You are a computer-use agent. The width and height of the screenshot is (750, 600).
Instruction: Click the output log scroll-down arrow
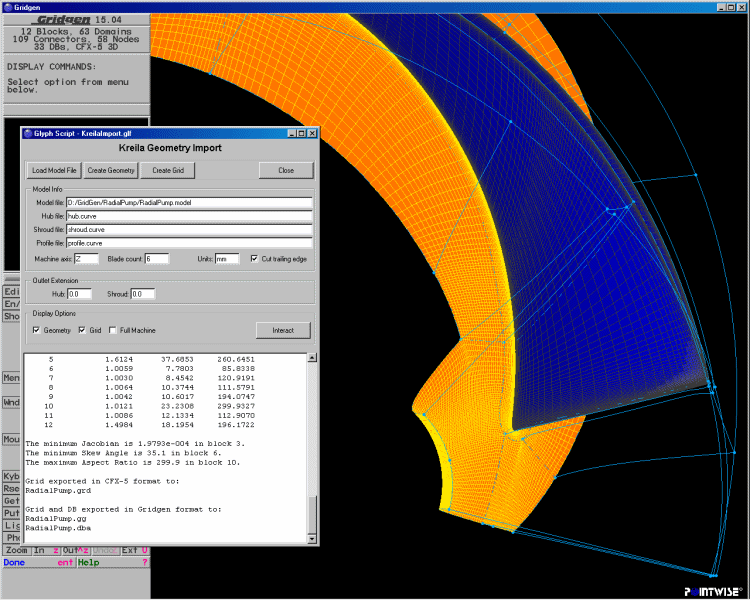click(312, 539)
